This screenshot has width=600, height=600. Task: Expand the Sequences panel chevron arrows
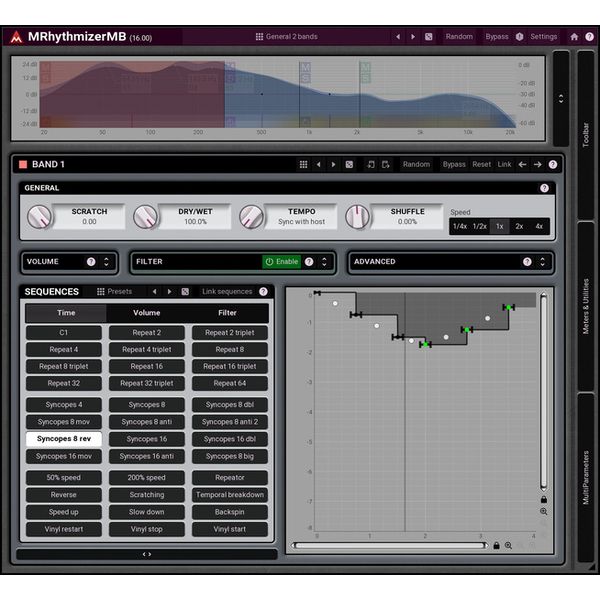tap(147, 554)
